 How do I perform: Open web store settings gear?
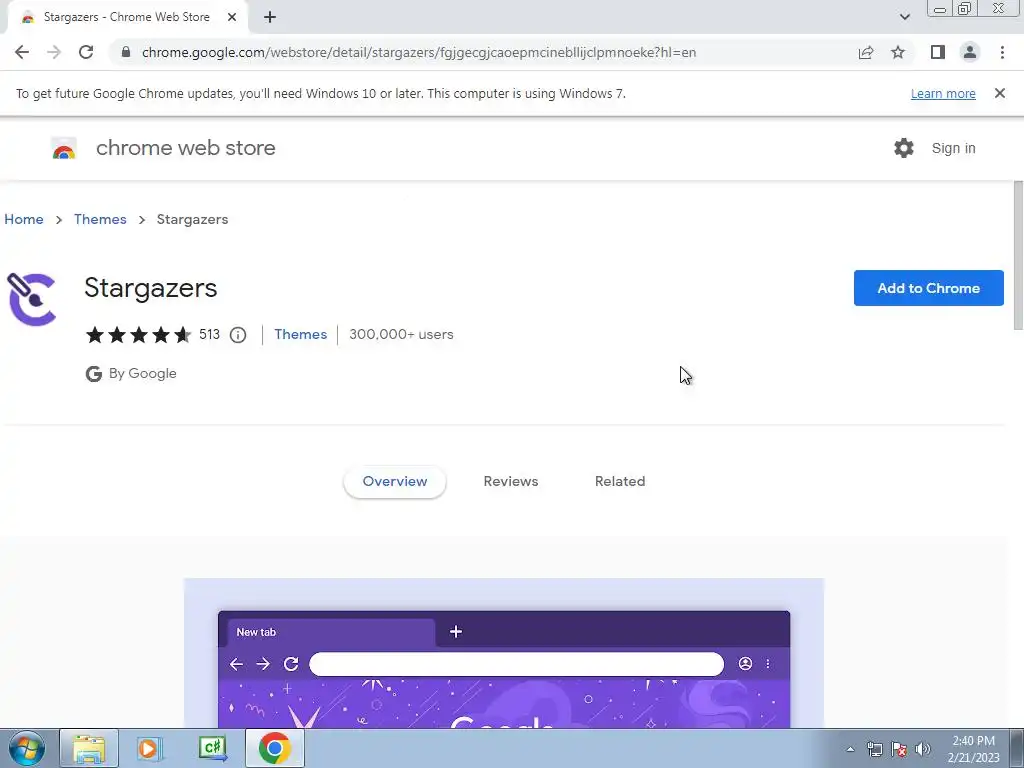(x=904, y=148)
